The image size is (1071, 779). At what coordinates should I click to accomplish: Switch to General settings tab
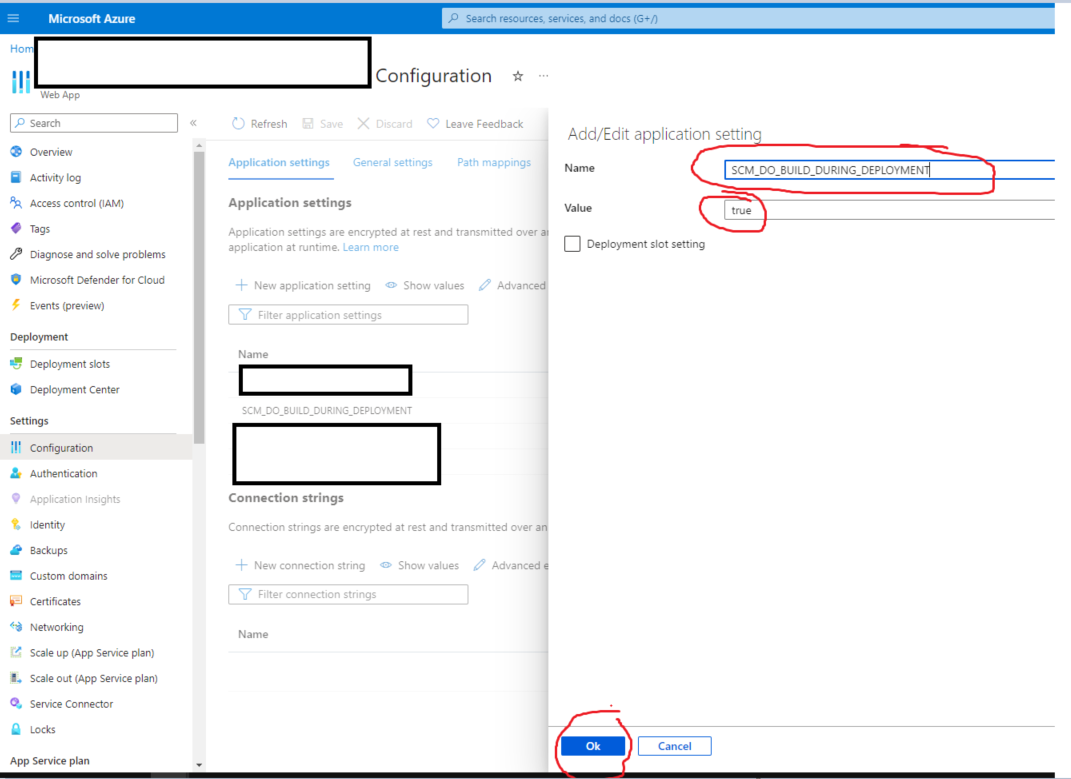(393, 163)
